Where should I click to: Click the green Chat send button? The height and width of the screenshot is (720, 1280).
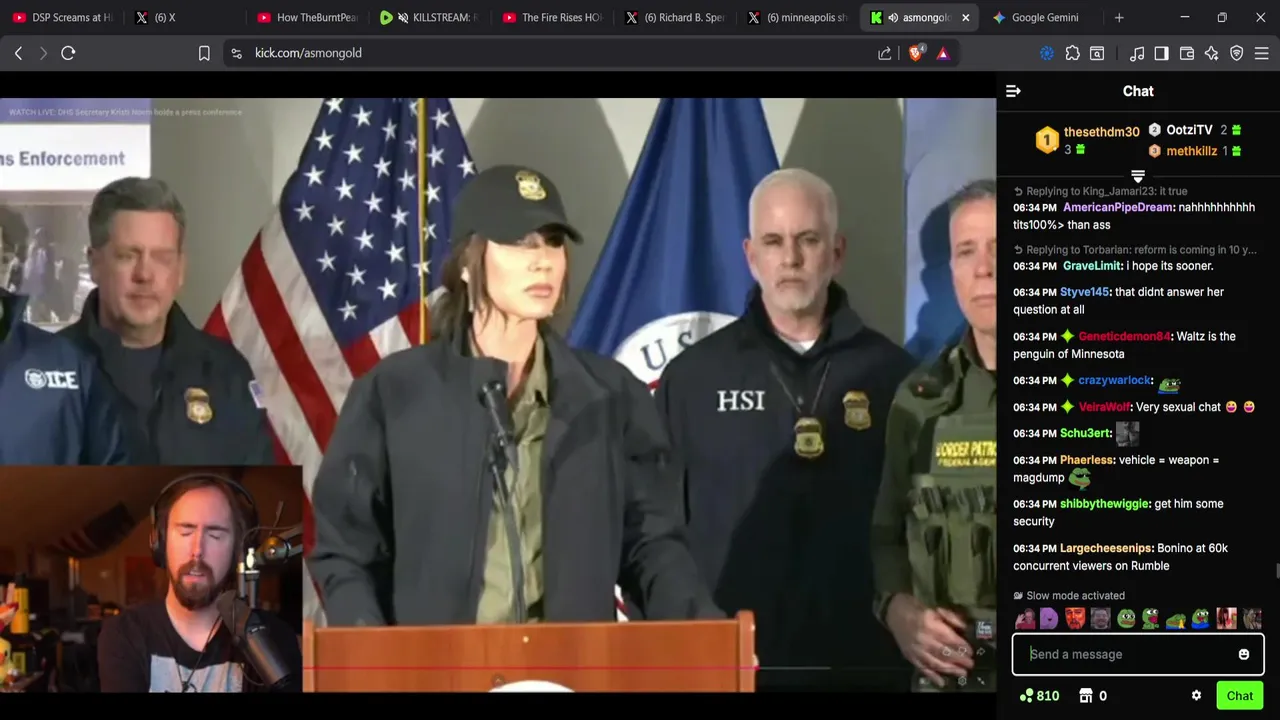pyautogui.click(x=1240, y=696)
